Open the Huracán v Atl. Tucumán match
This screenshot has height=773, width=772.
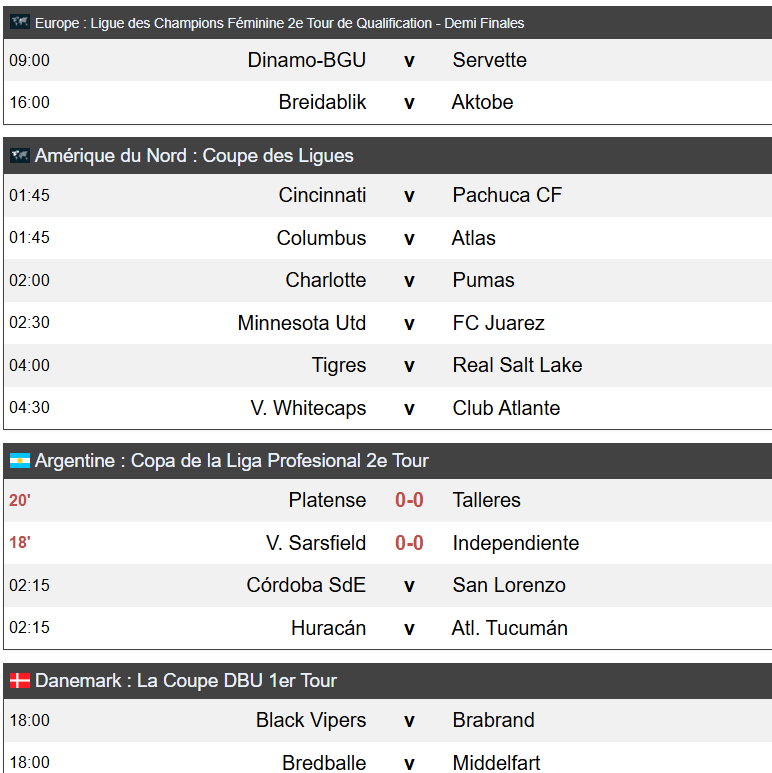pos(387,628)
